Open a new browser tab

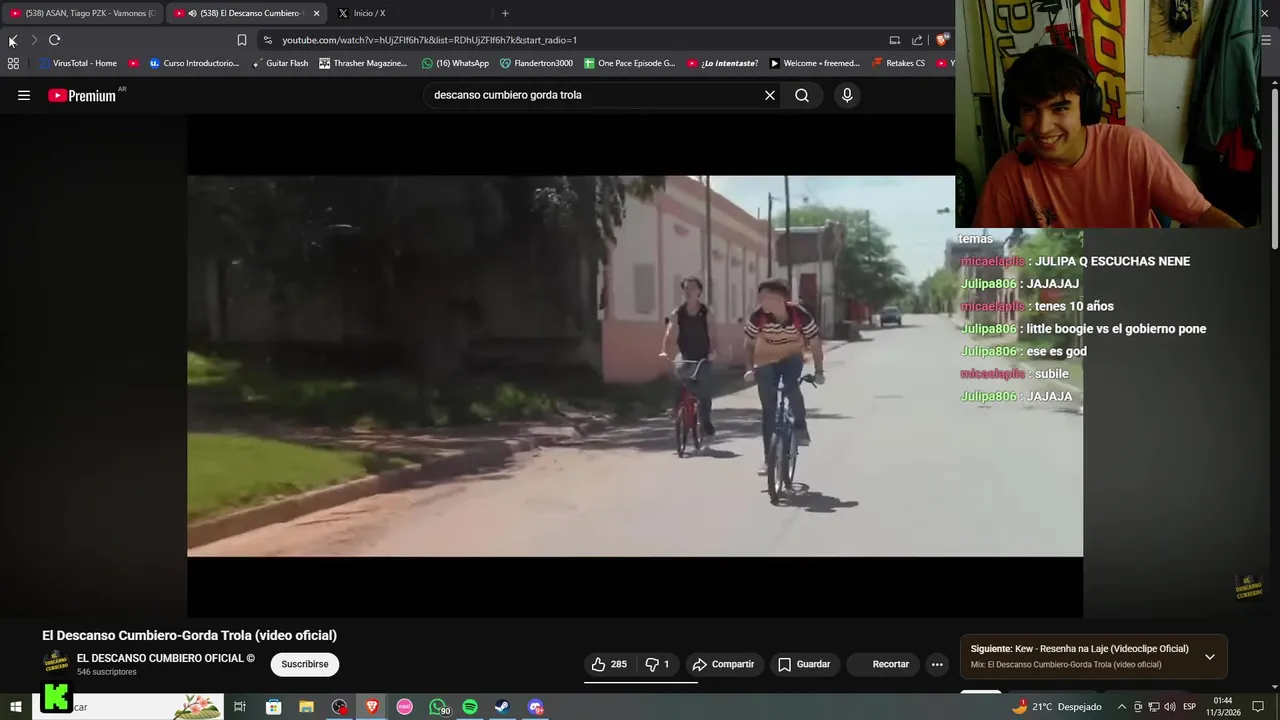click(x=505, y=13)
